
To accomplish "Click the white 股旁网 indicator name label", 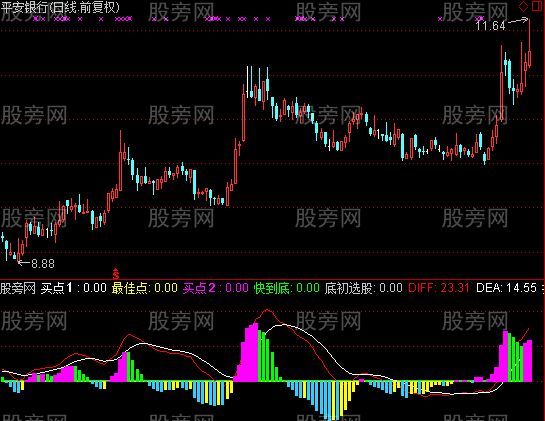I will tap(18, 288).
